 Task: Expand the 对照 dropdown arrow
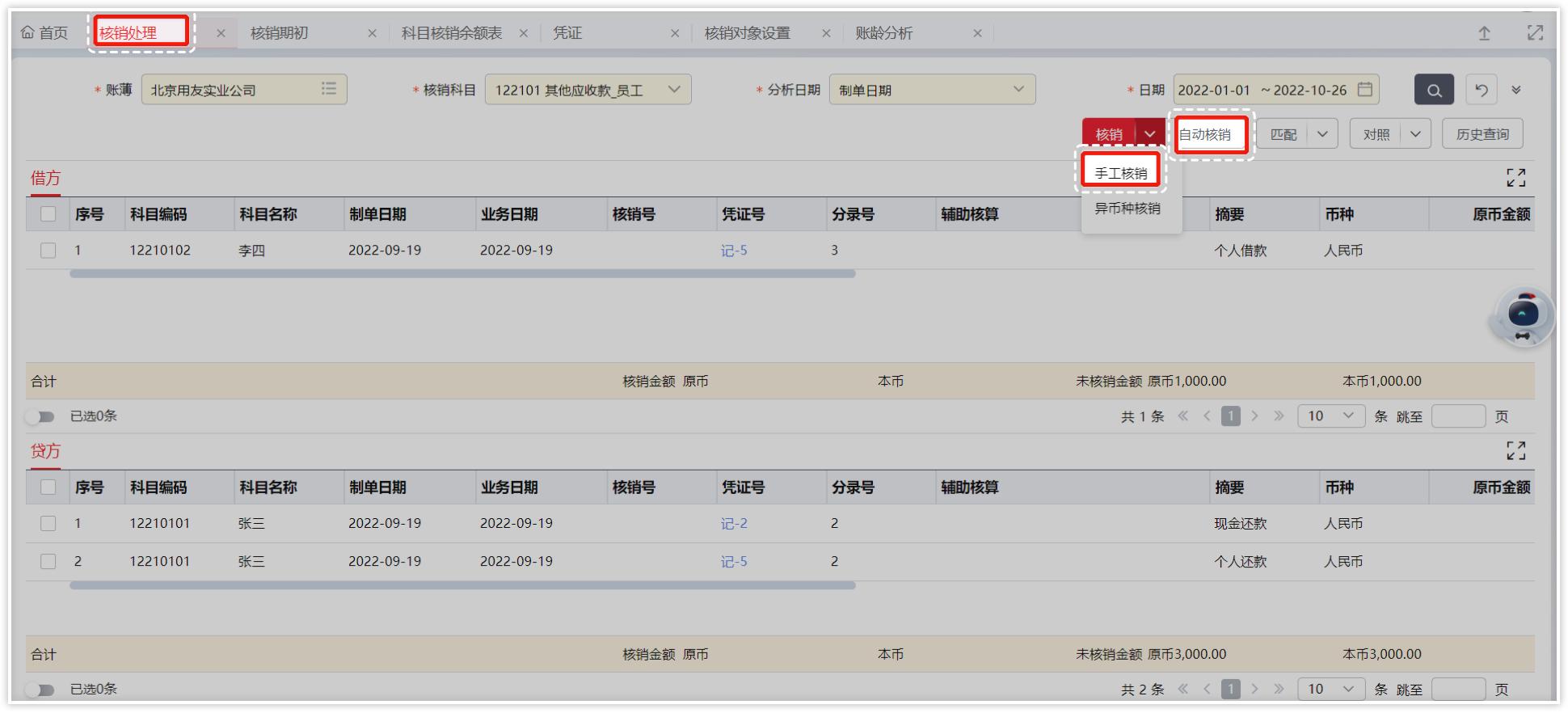coord(1415,134)
